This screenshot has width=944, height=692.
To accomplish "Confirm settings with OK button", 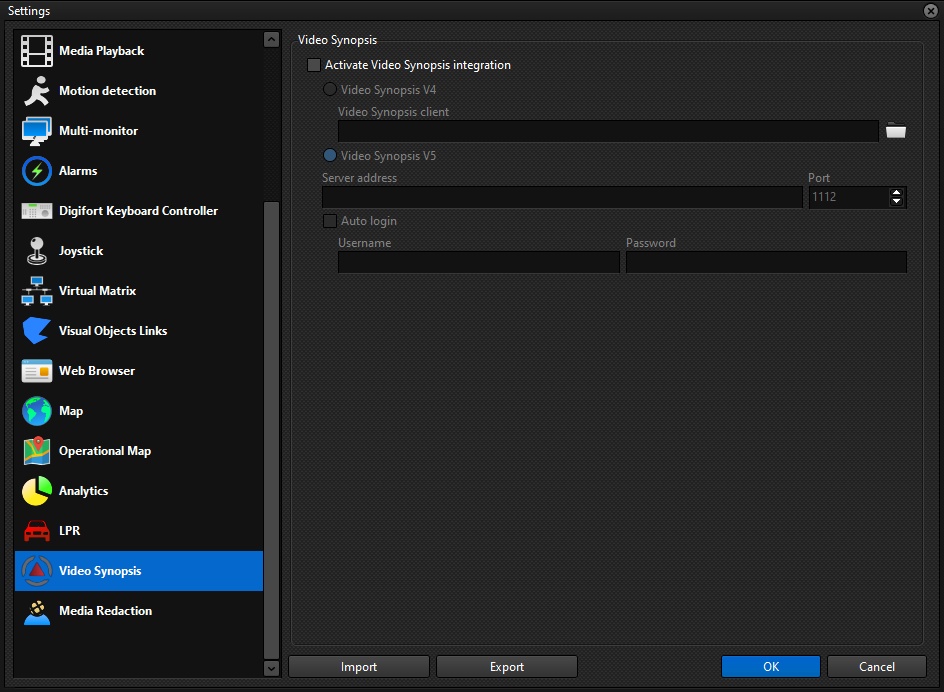I will click(x=771, y=667).
